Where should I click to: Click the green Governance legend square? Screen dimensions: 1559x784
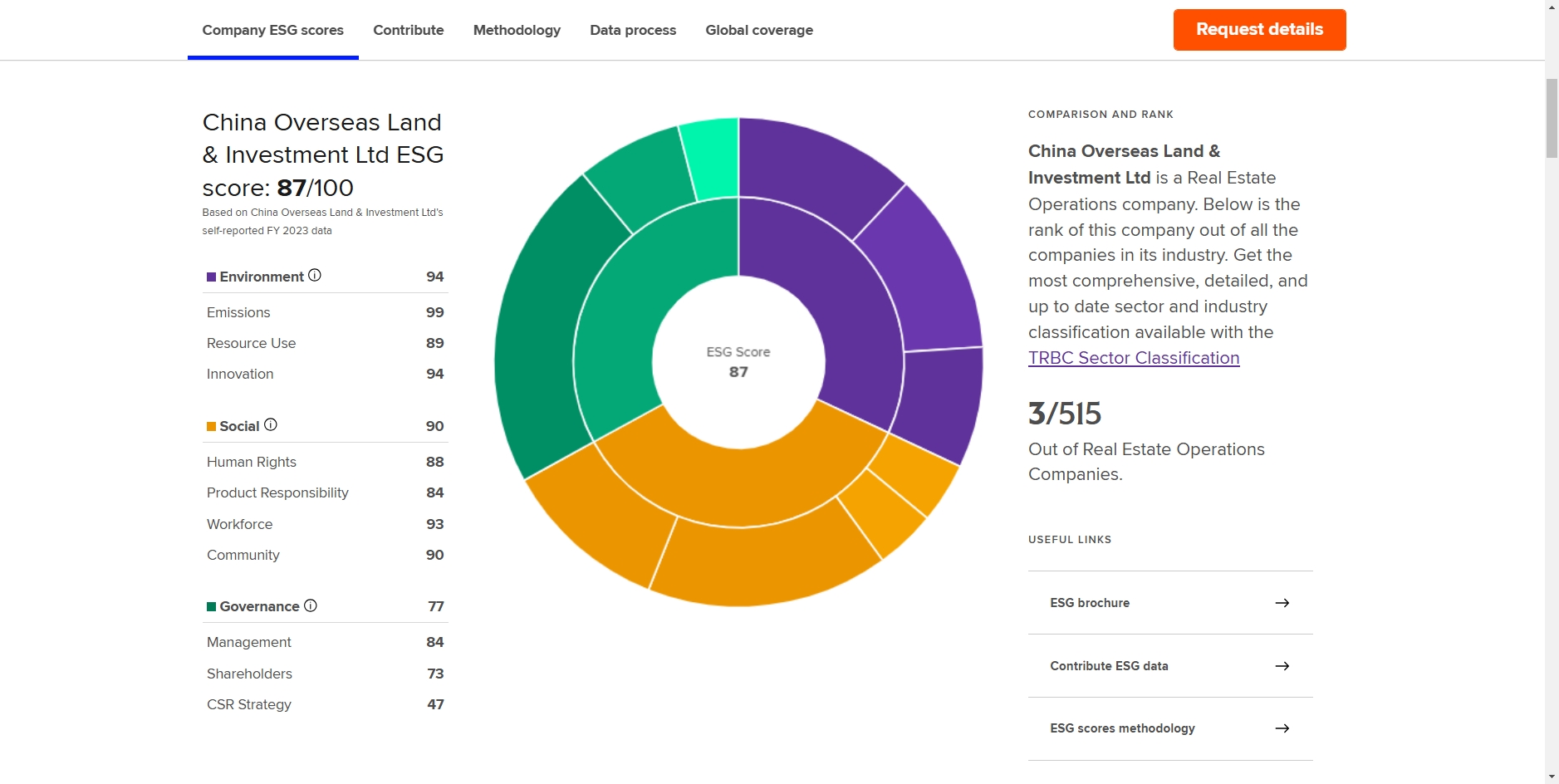tap(211, 607)
